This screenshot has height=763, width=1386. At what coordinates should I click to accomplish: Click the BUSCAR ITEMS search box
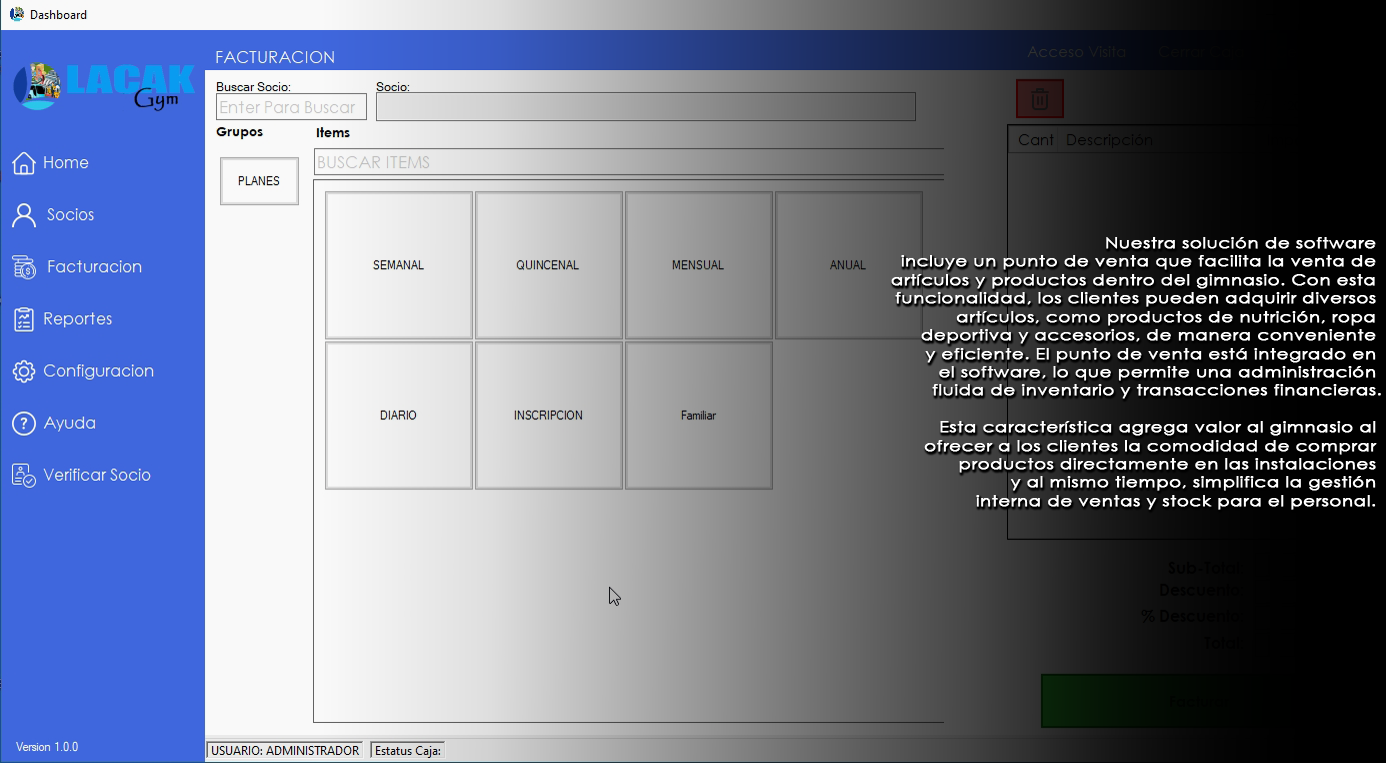[x=629, y=162]
